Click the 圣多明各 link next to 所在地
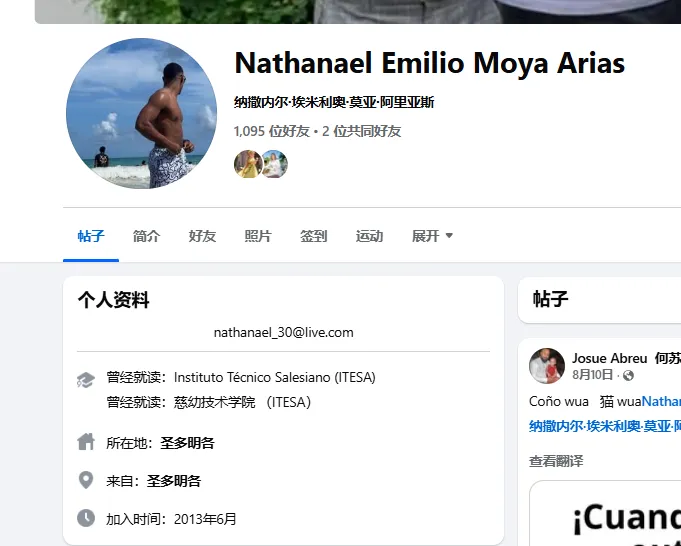681x546 pixels. pyautogui.click(x=187, y=443)
